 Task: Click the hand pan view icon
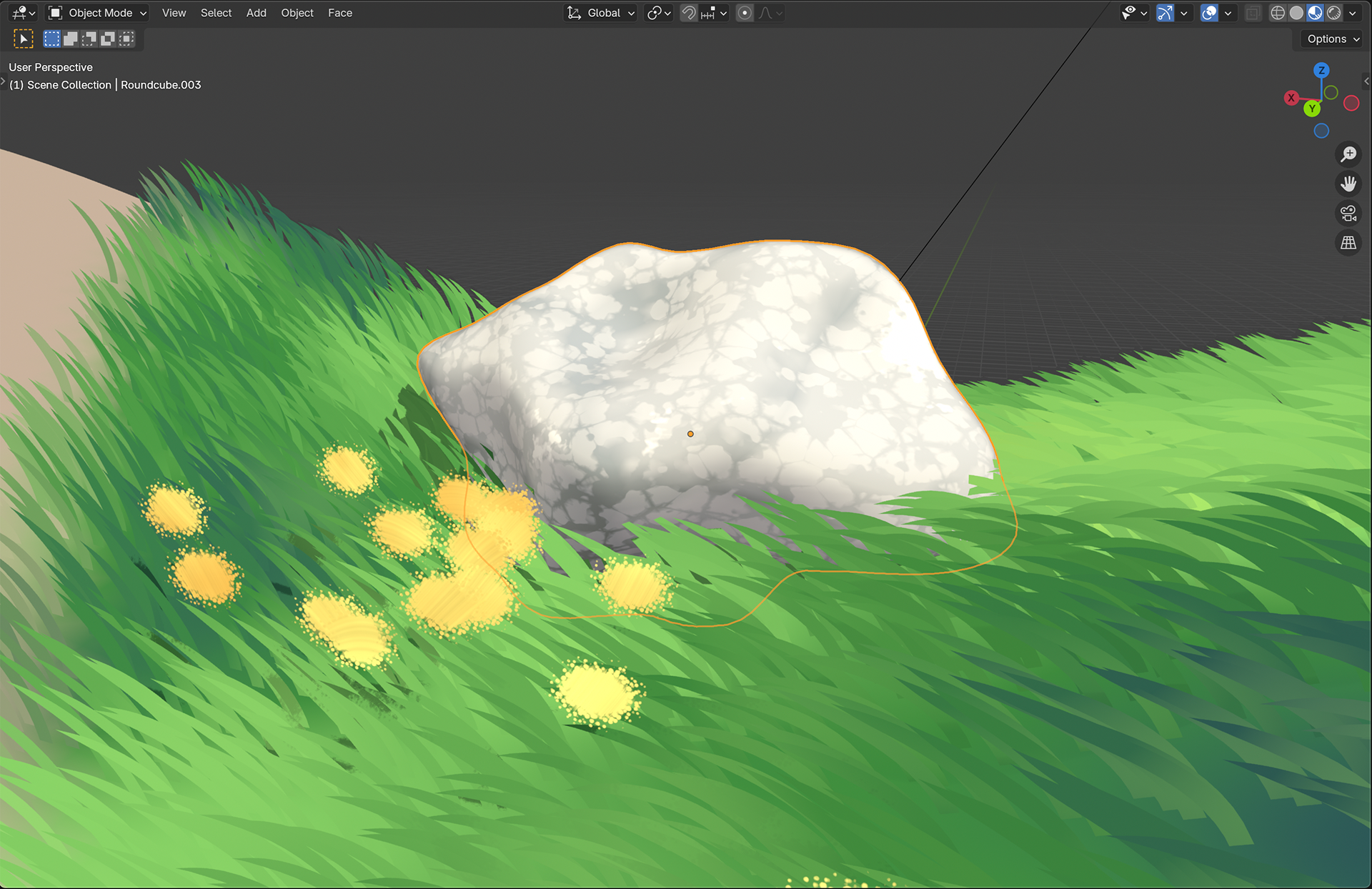[1348, 184]
